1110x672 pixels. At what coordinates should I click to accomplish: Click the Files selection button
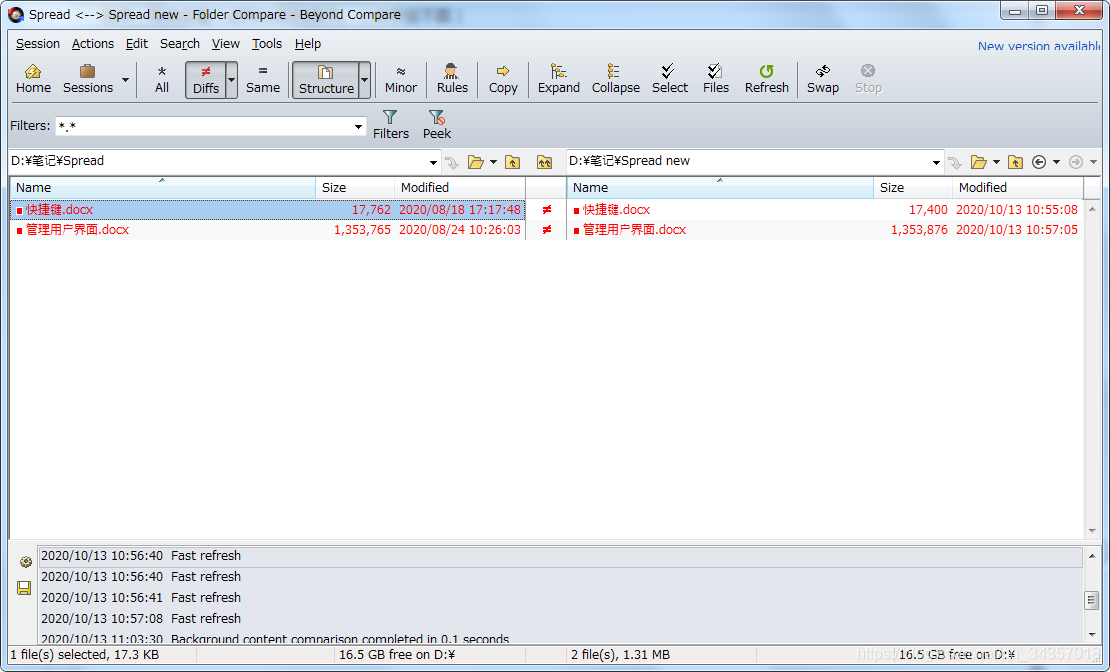[x=716, y=79]
